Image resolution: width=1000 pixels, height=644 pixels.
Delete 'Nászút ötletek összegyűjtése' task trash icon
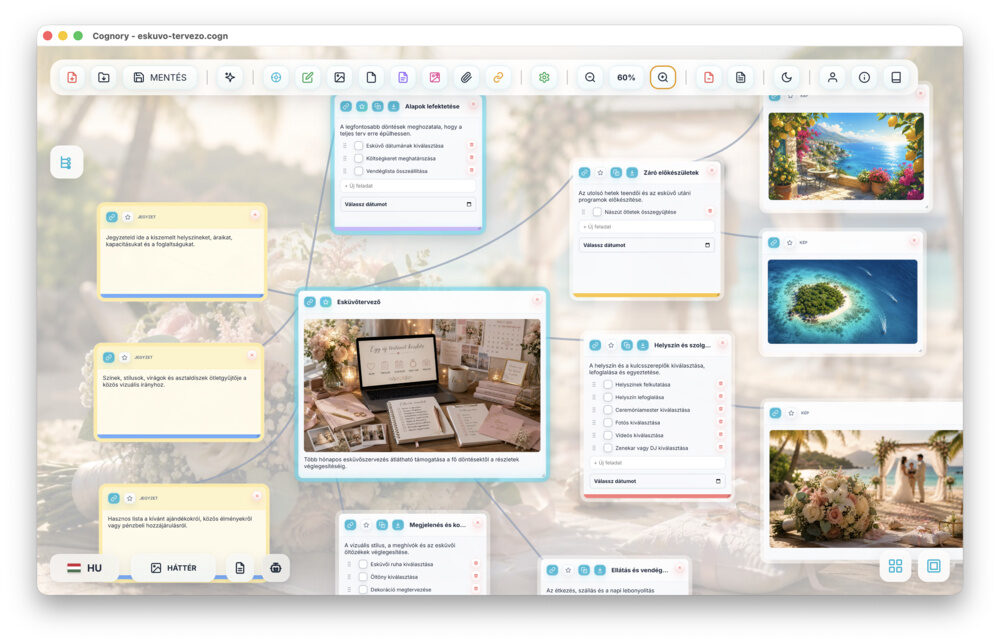coord(710,211)
